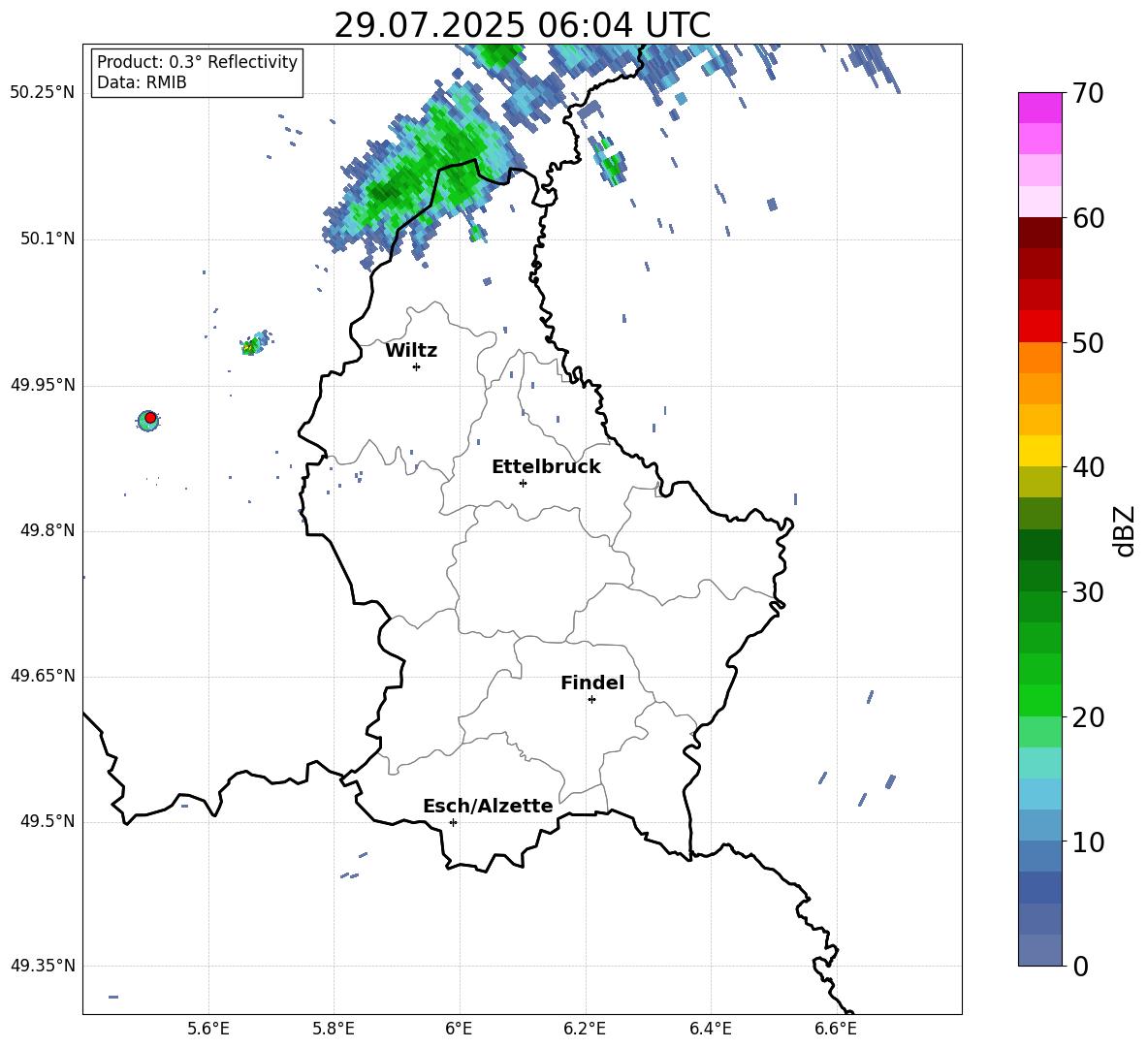Click the 50.1°N latitude label
This screenshot has height=1048, width=1148.
tap(48, 239)
